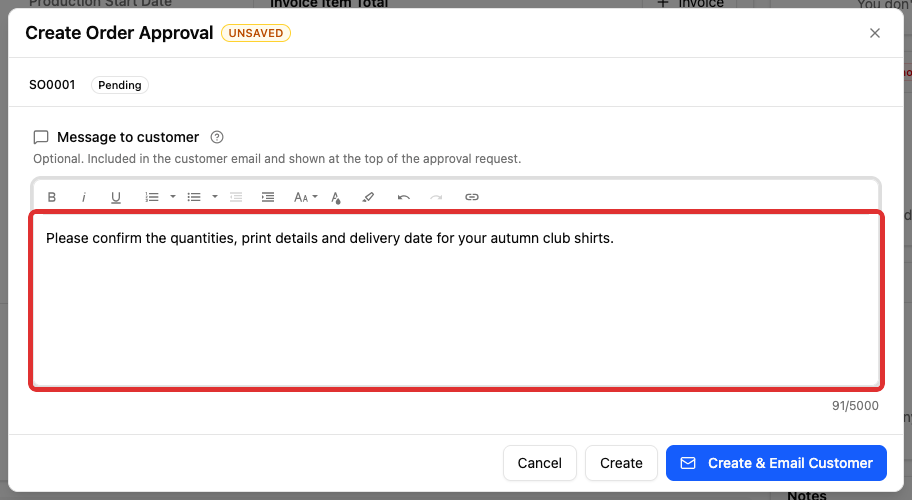Select the SO00001 order number

pos(52,85)
